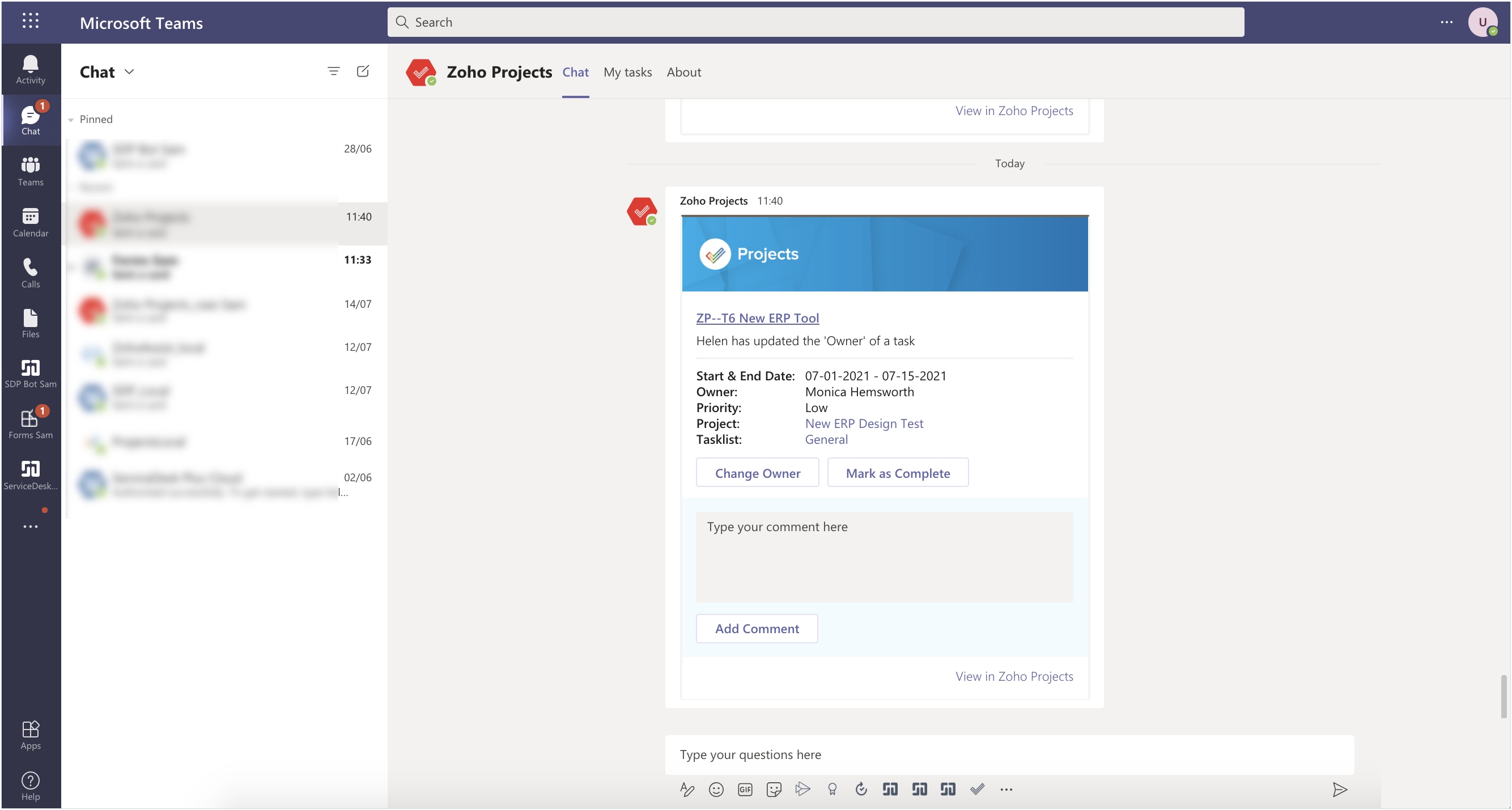Image resolution: width=1512 pixels, height=810 pixels.
Task: Open the Format text options
Action: 687,790
